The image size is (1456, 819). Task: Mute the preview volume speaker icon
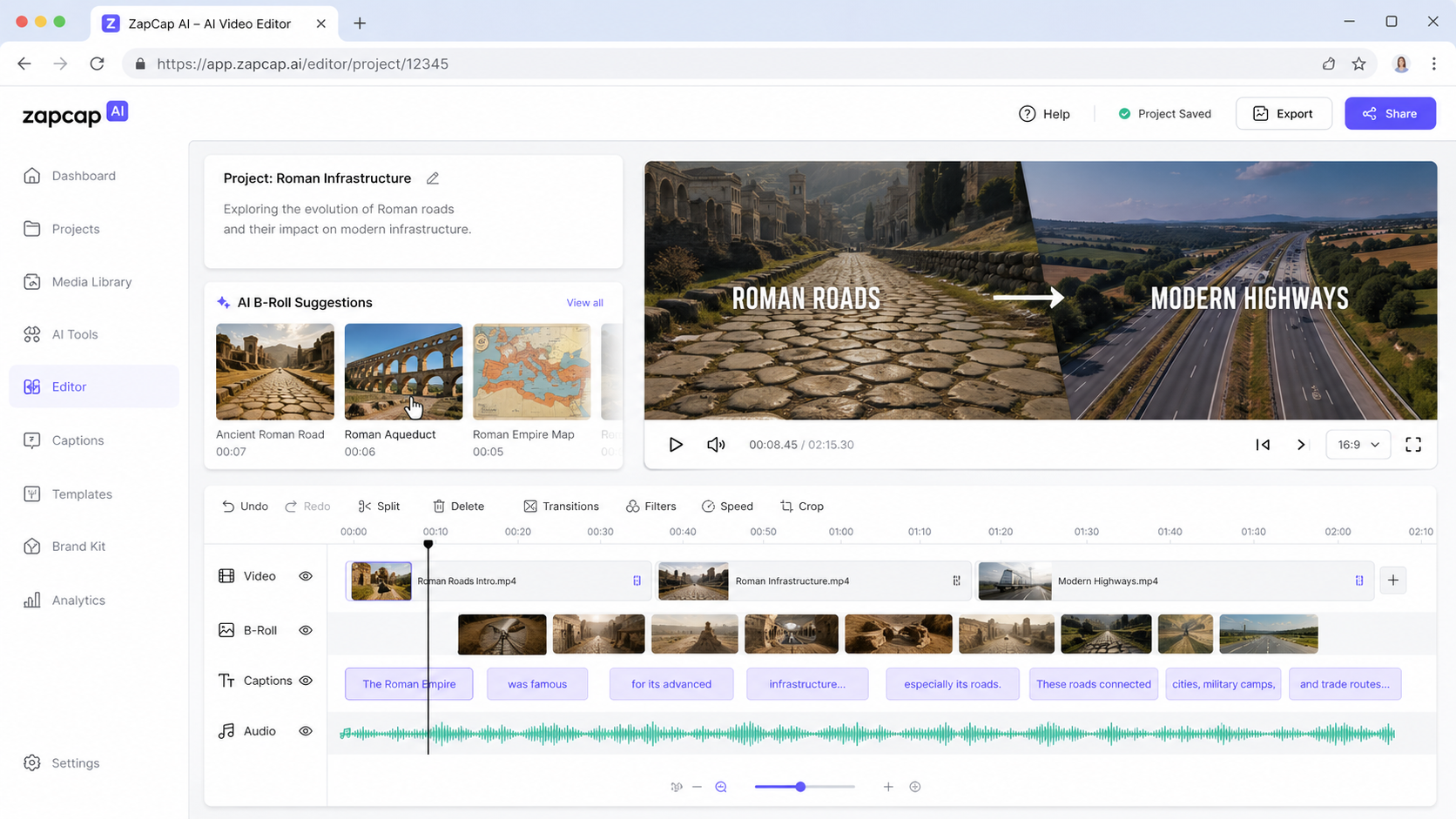(716, 445)
